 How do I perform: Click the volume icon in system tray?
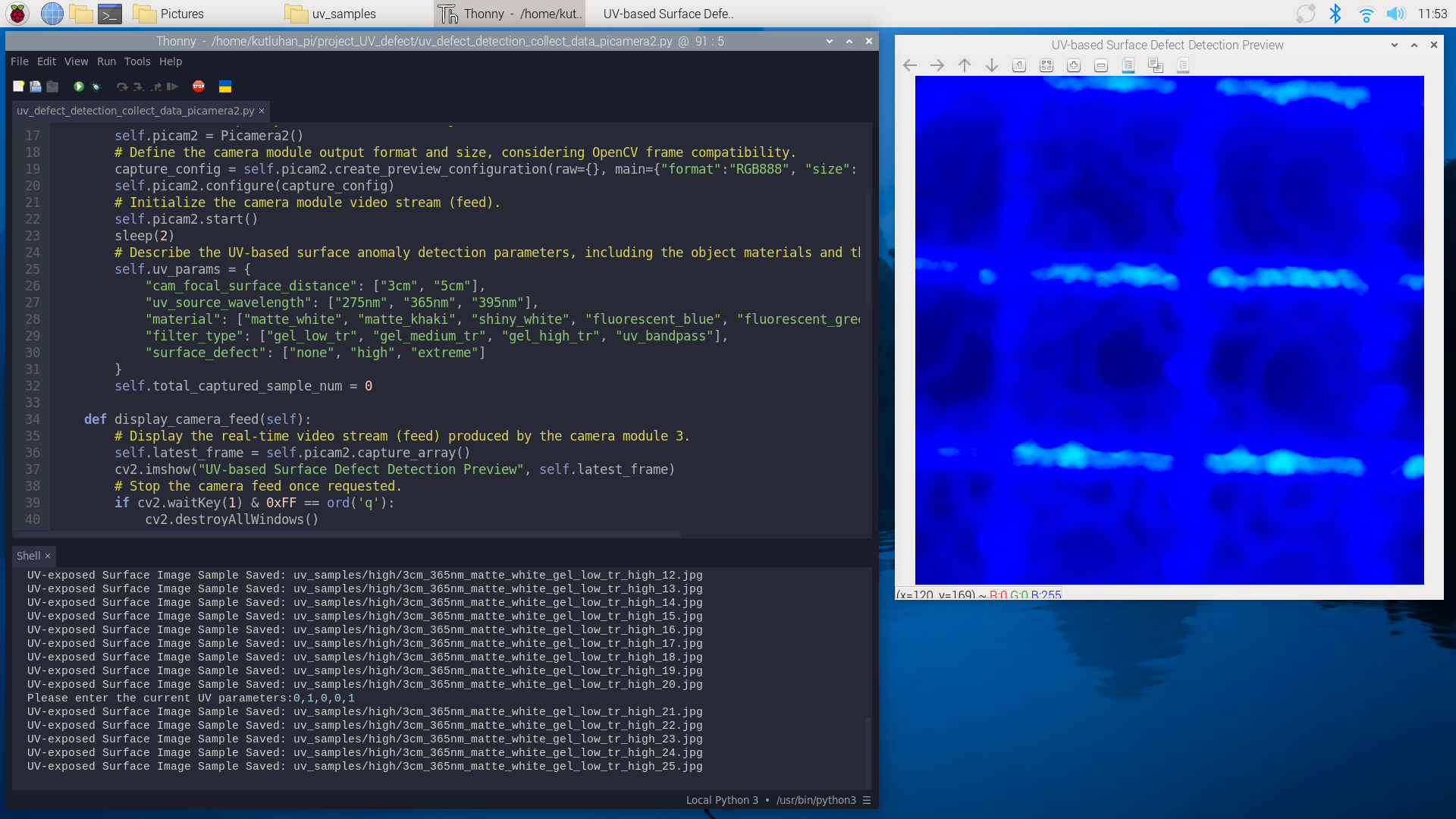pyautogui.click(x=1396, y=14)
